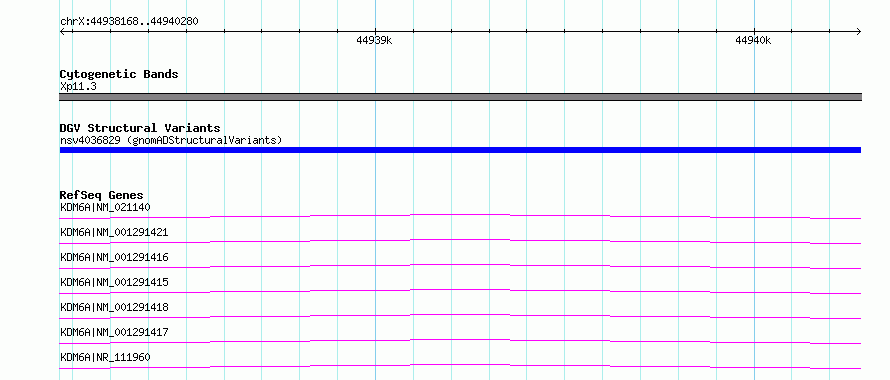The width and height of the screenshot is (890, 380).
Task: Select the RefSeq Genes track title
Action: (x=101, y=195)
